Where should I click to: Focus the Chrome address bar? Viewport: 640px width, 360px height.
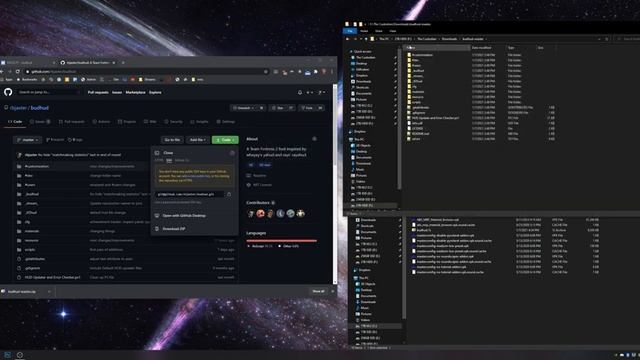point(147,71)
